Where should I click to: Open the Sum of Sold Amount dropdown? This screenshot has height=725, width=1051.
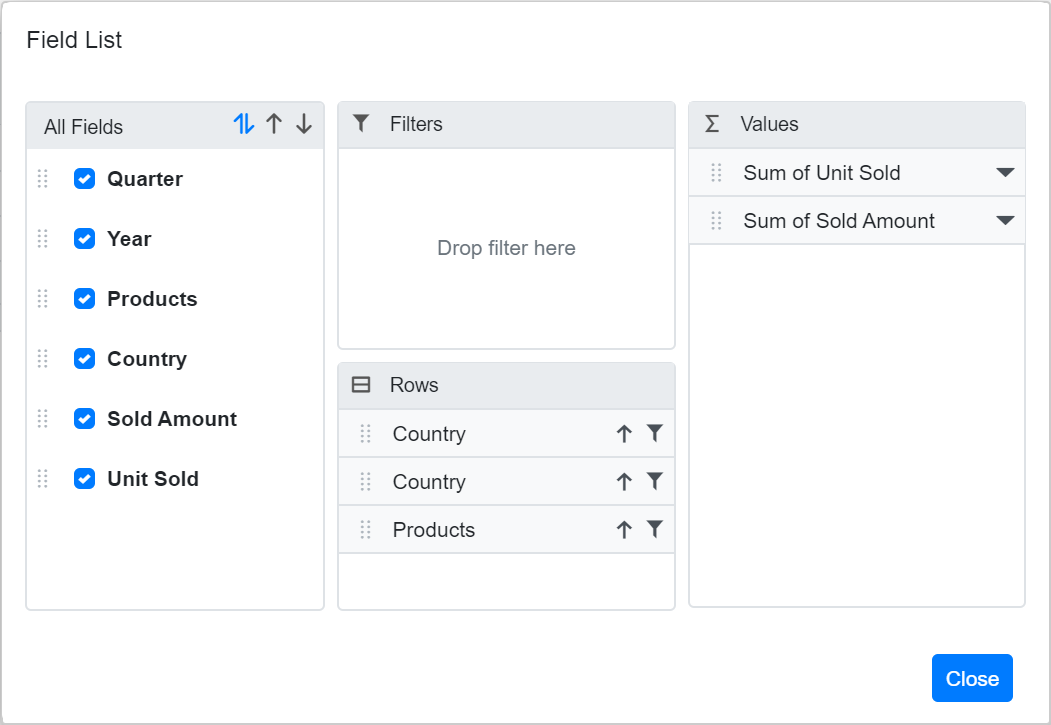[1005, 220]
